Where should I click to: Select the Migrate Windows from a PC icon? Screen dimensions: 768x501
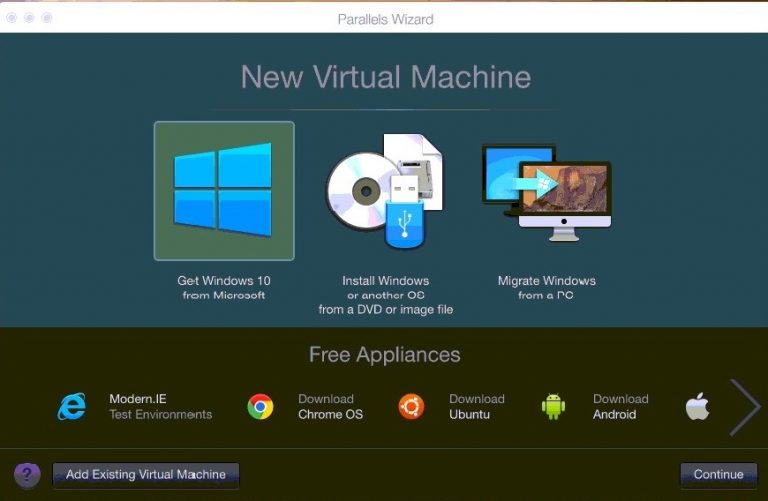point(547,192)
